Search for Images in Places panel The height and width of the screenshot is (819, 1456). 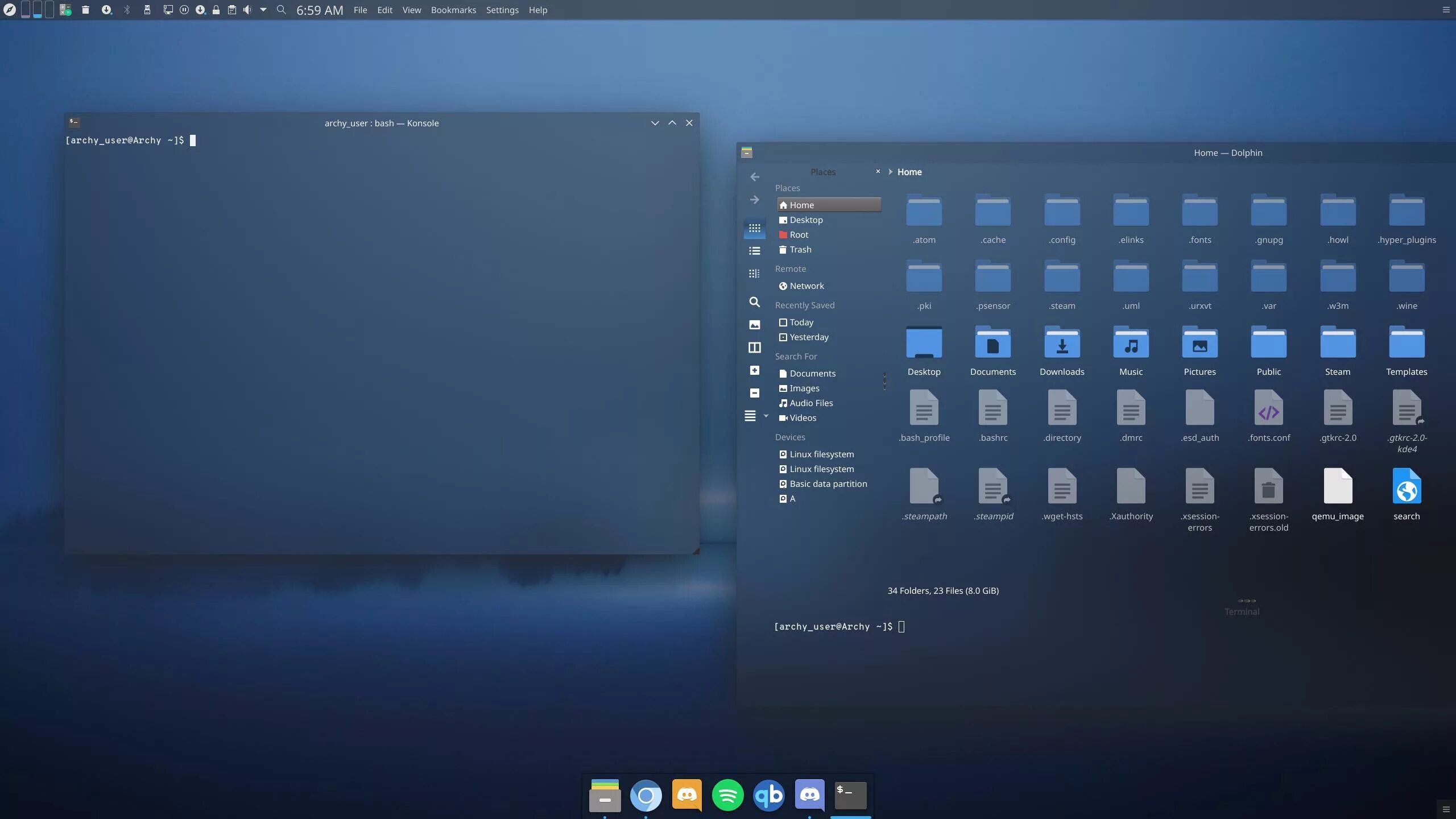829,388
